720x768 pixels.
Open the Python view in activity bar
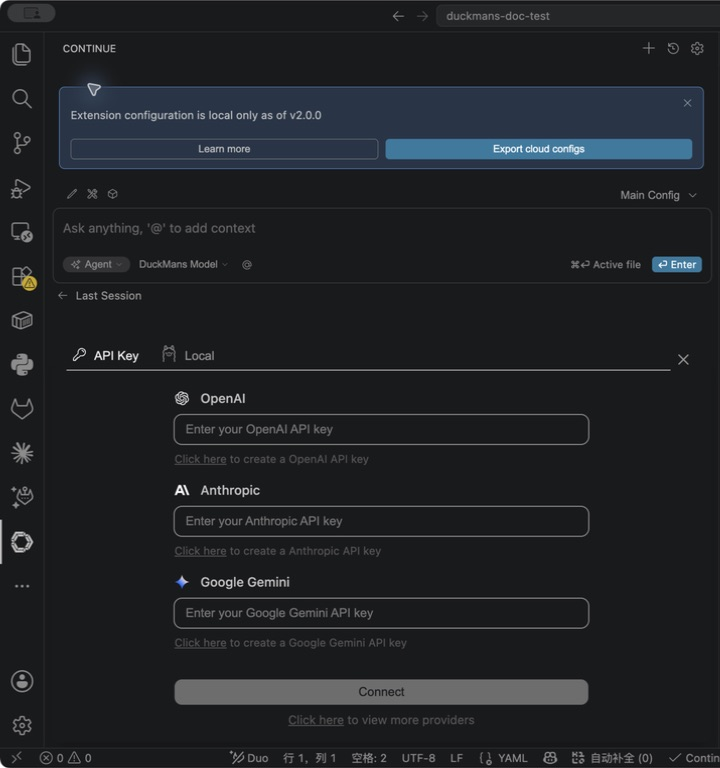click(x=22, y=365)
